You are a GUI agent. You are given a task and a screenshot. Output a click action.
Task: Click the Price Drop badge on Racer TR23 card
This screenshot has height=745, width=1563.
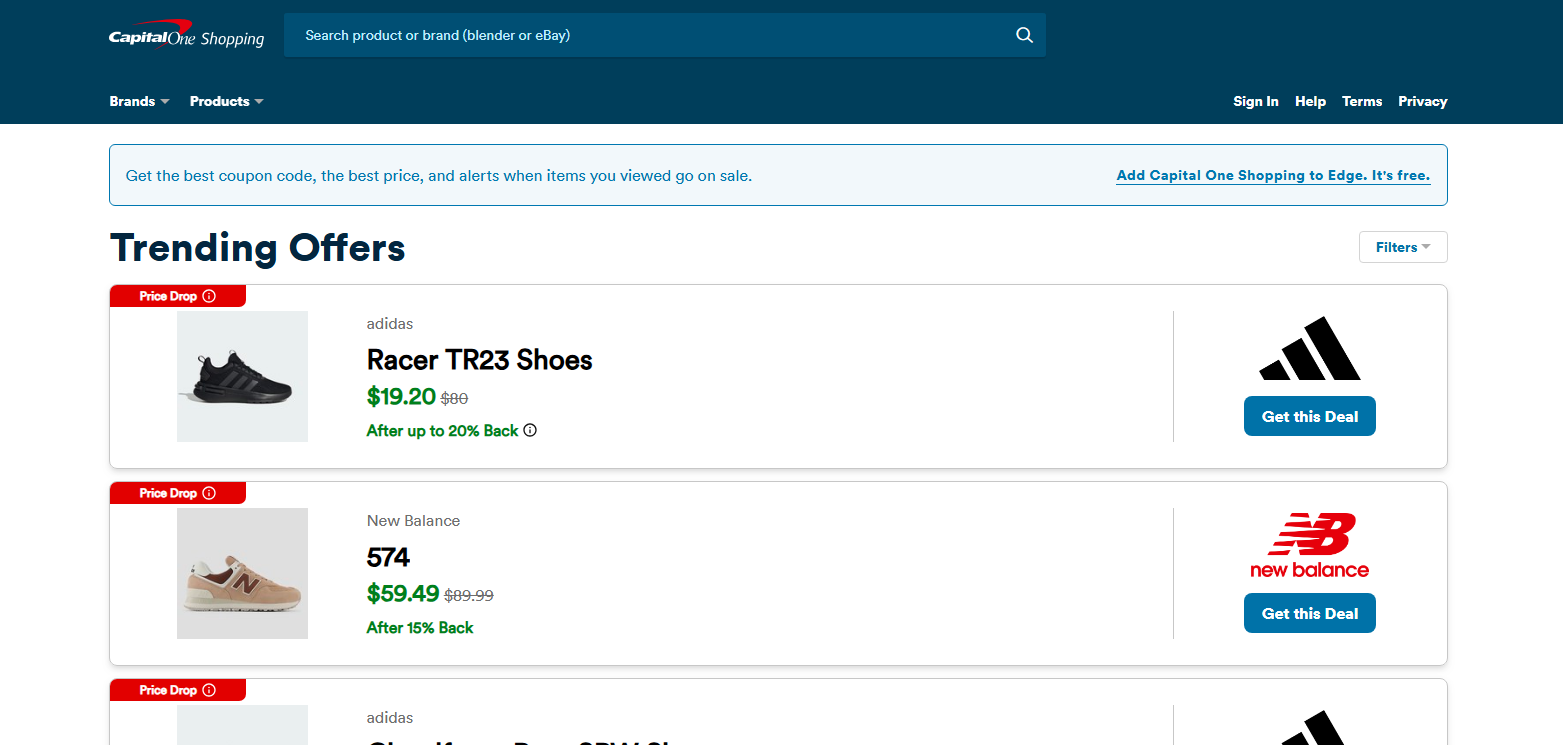(178, 296)
